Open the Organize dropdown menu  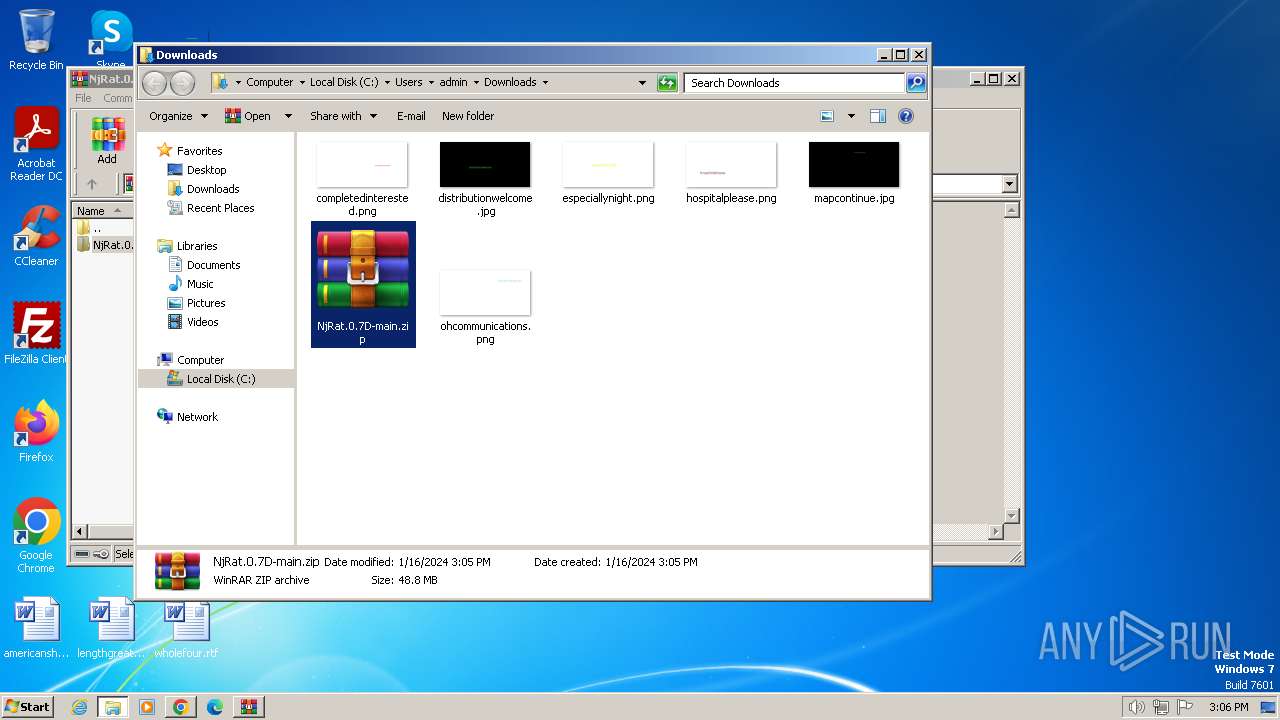[x=178, y=116]
